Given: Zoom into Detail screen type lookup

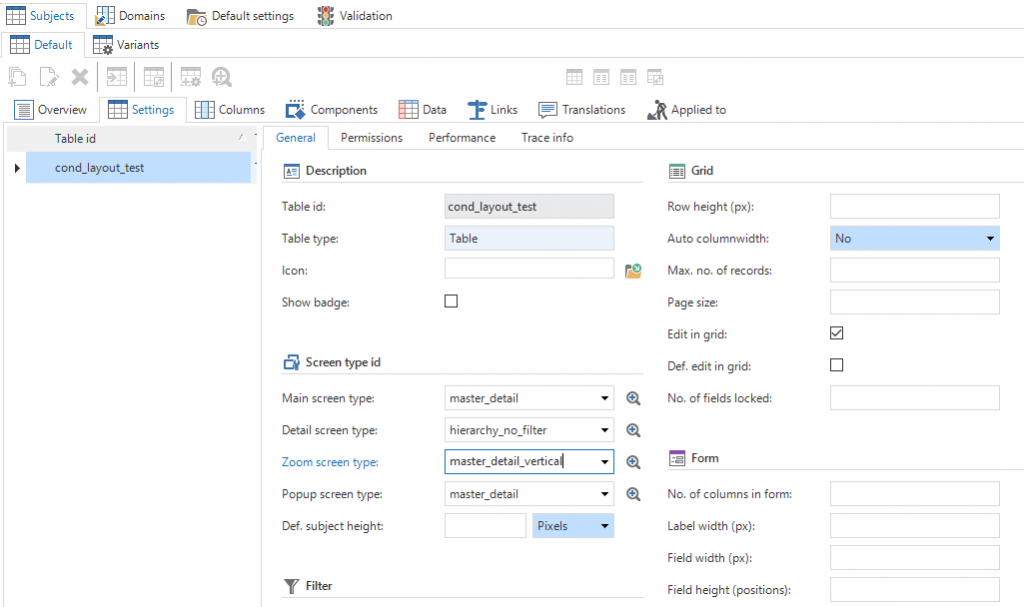Looking at the screenshot, I should 633,430.
